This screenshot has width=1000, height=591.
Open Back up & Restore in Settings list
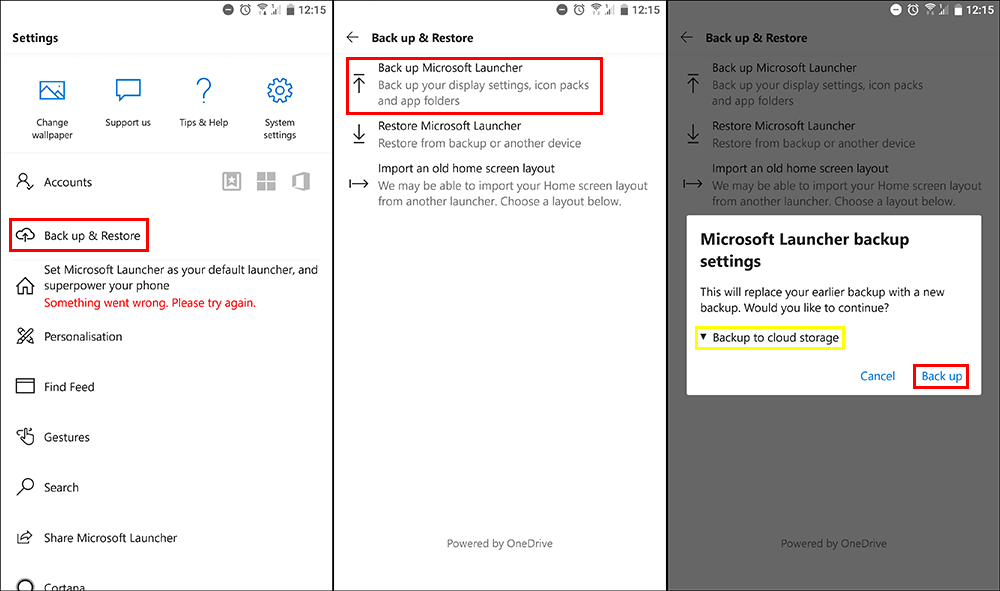click(x=79, y=235)
